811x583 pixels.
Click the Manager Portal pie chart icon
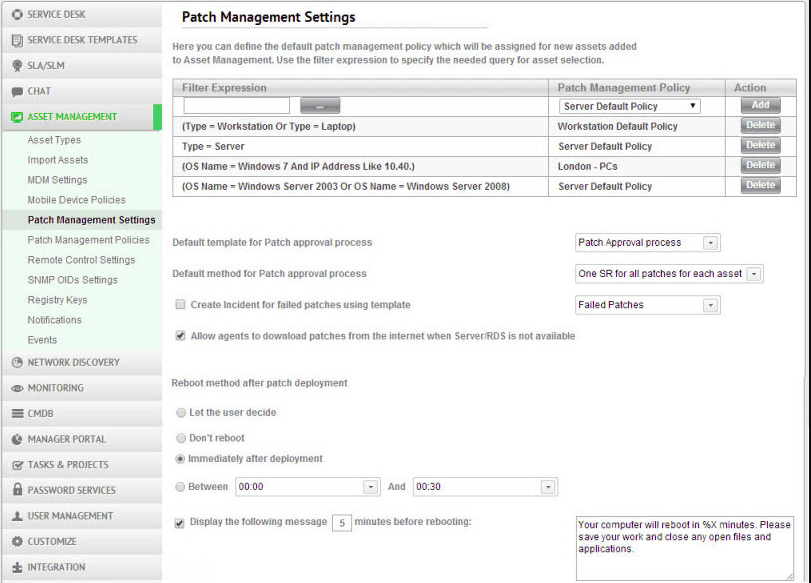point(17,439)
